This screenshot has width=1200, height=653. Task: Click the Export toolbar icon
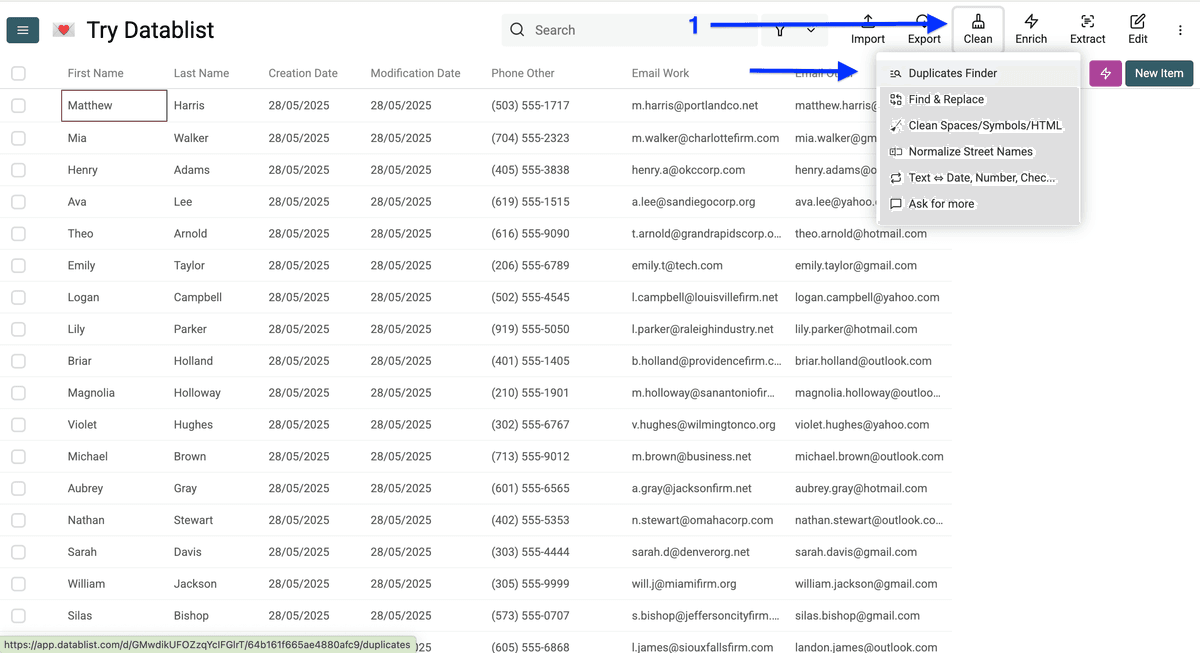pos(924,20)
